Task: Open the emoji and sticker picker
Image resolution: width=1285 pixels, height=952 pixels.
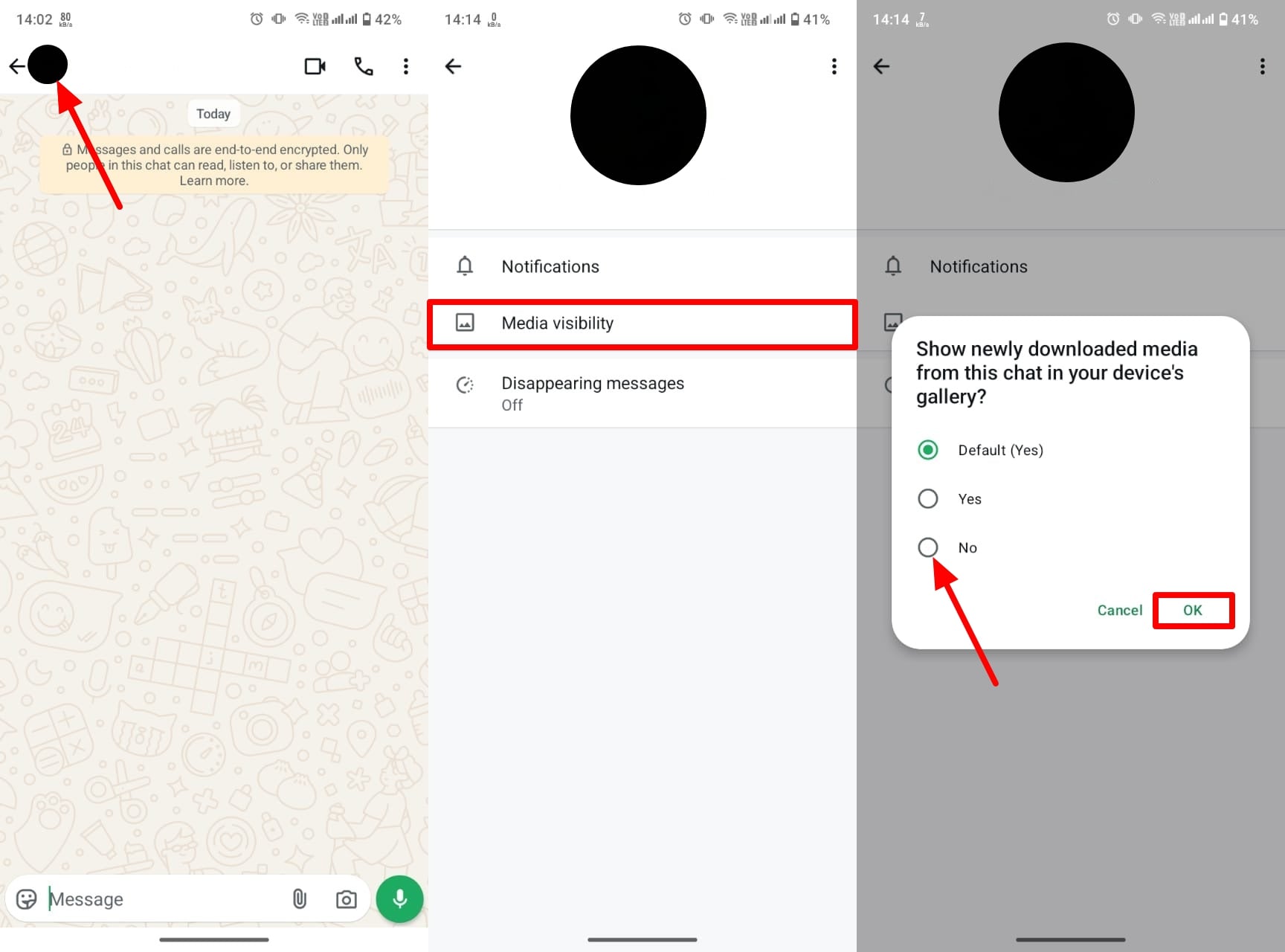Action: coord(28,898)
